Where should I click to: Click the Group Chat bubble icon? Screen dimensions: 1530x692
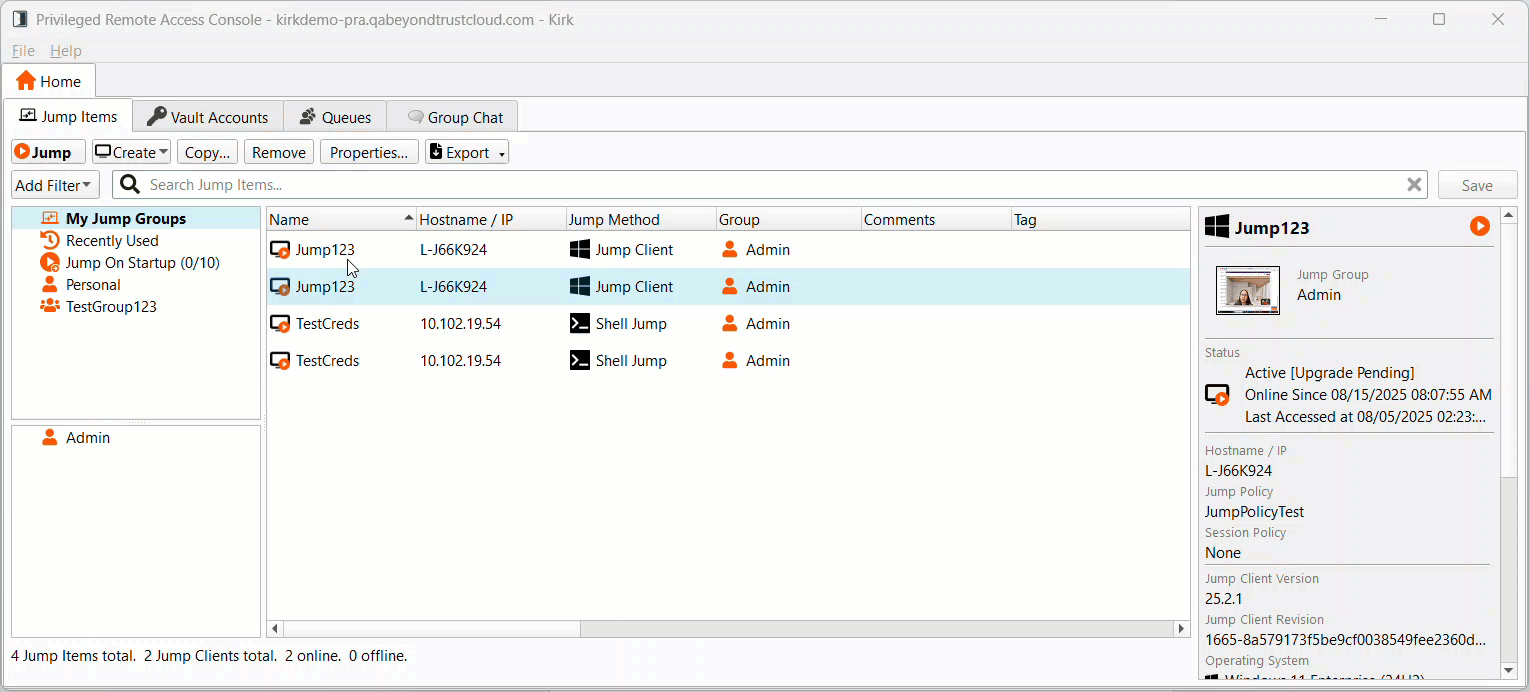(x=415, y=117)
